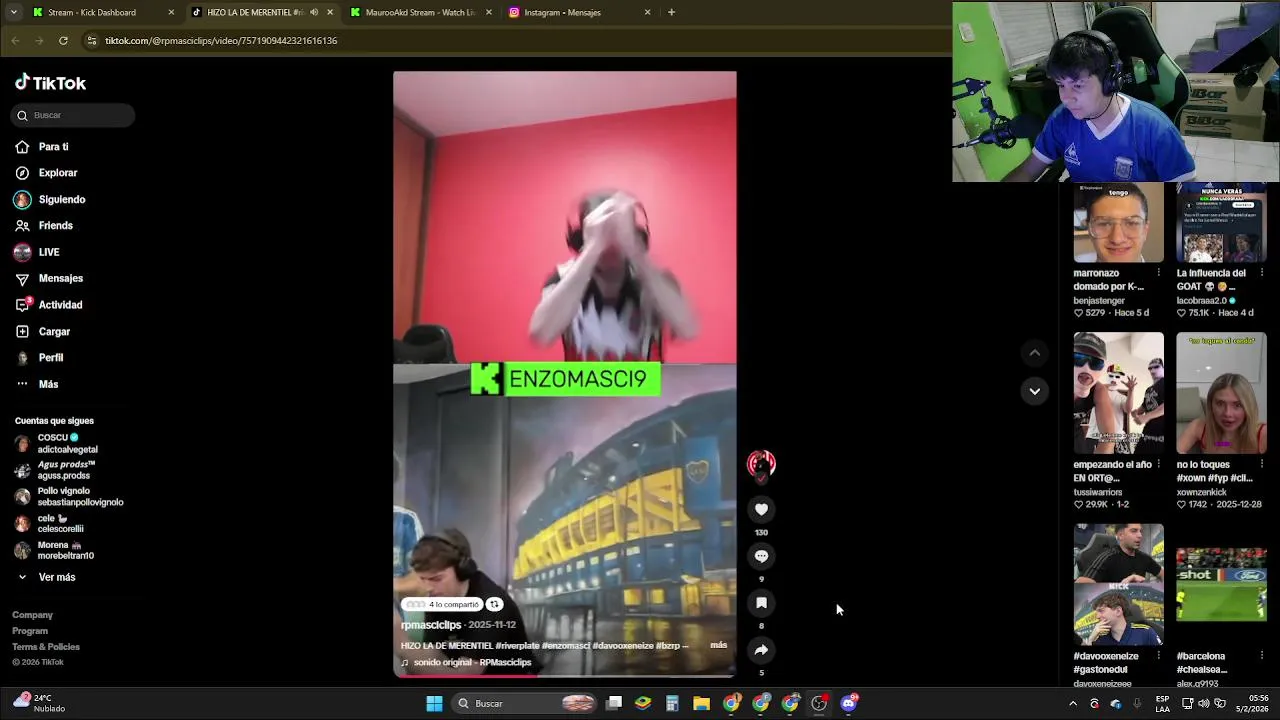This screenshot has width=1280, height=720.
Task: Switch to Stream - Kick Dashboard tab
Action: pos(104,12)
